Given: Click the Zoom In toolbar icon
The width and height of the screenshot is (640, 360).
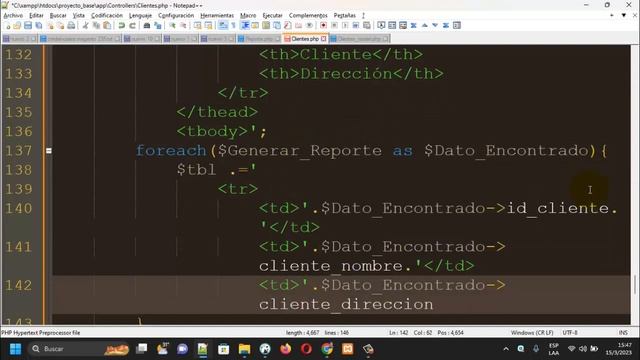Looking at the screenshot, I should [173, 25].
